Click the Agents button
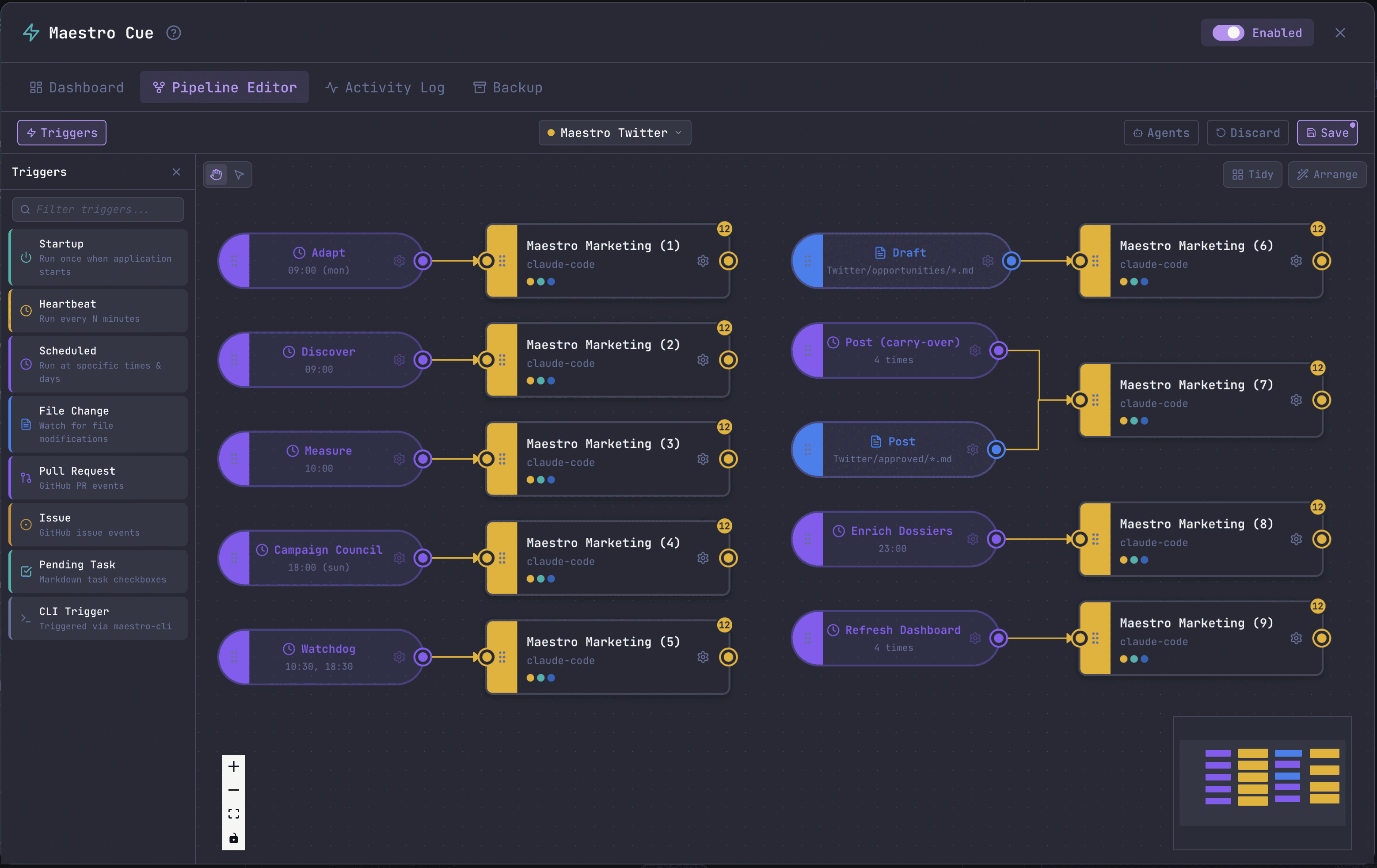 (1161, 133)
